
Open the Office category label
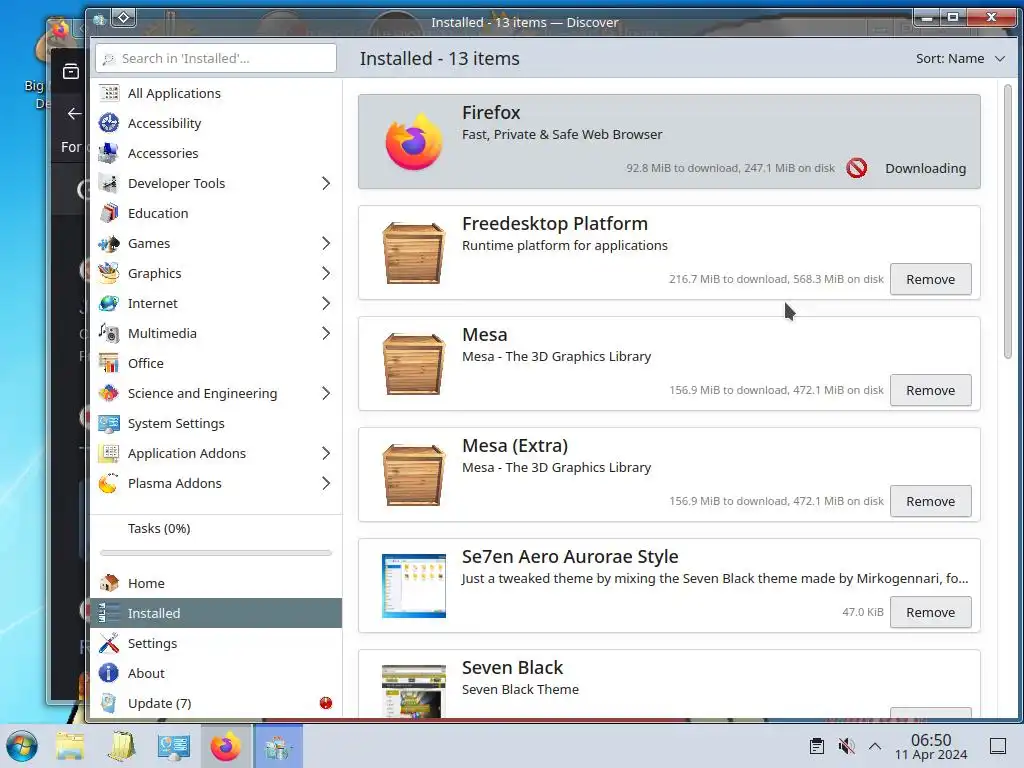pos(146,364)
